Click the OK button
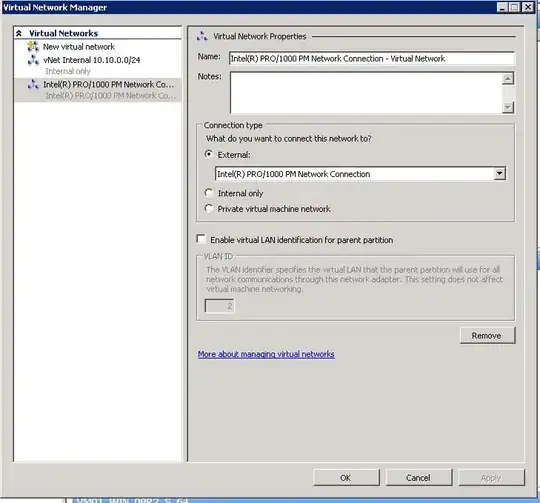540x503 pixels. click(x=346, y=478)
